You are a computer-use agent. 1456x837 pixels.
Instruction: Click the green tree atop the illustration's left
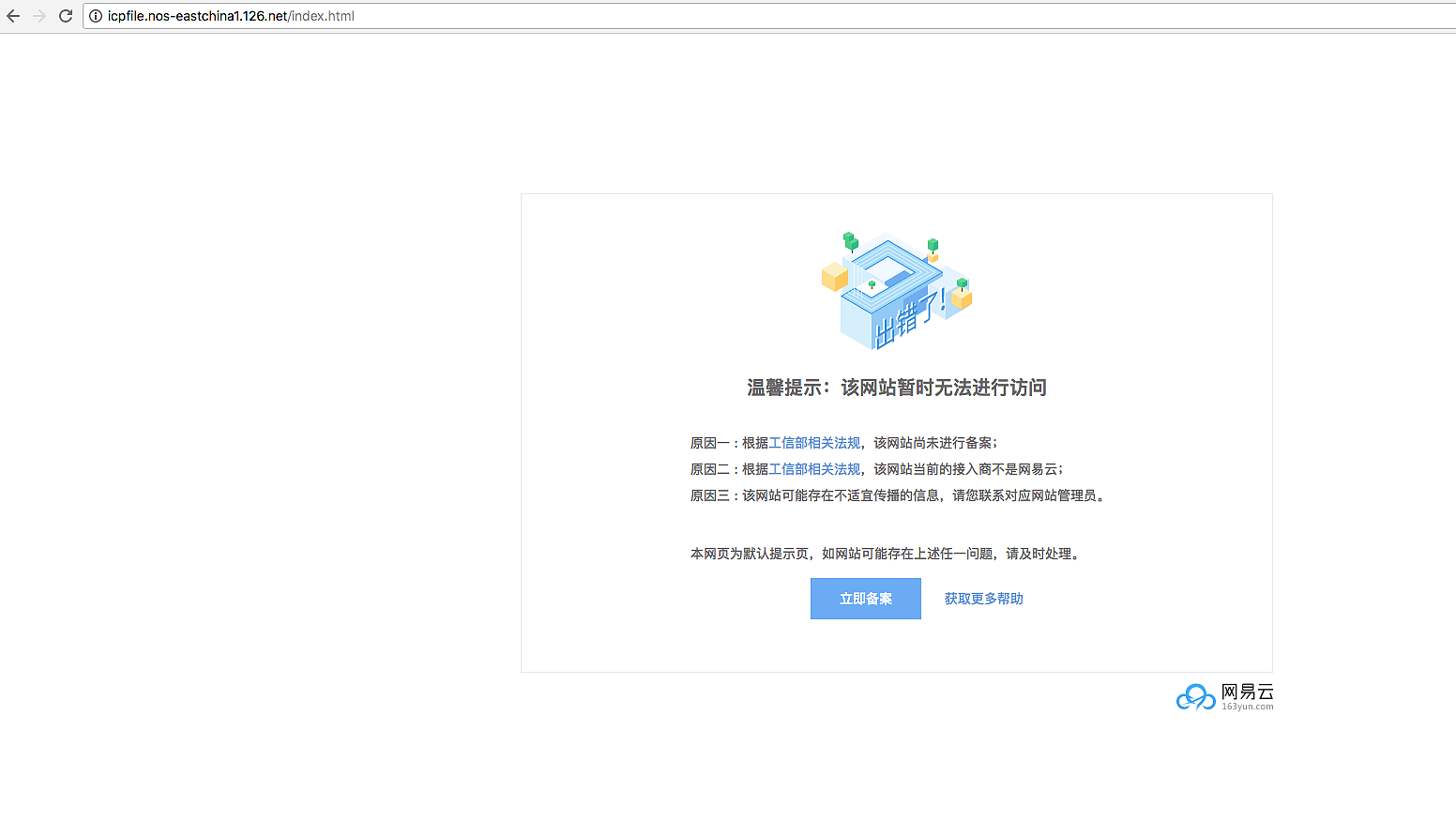tap(850, 242)
